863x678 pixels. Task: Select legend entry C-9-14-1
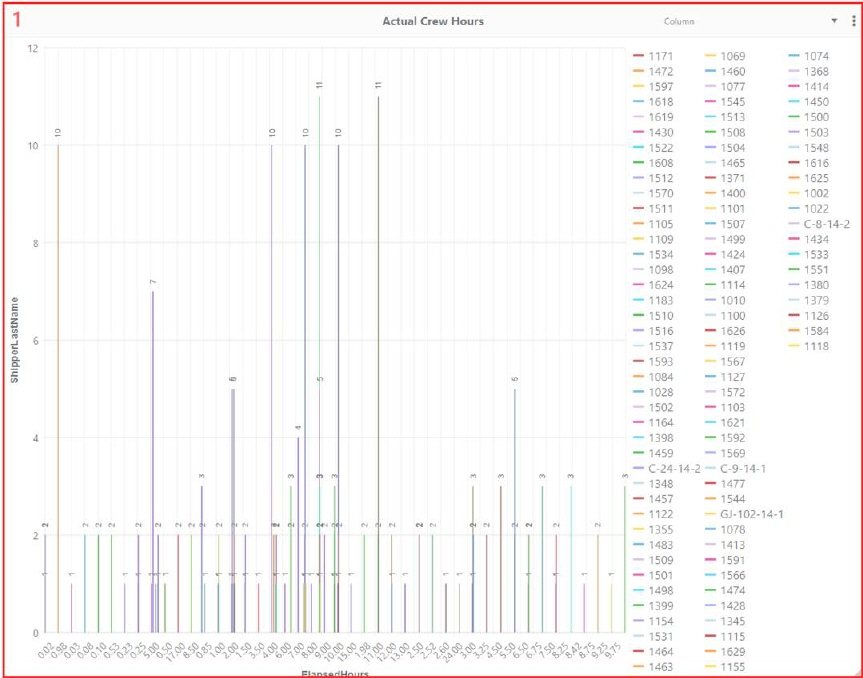(742, 470)
